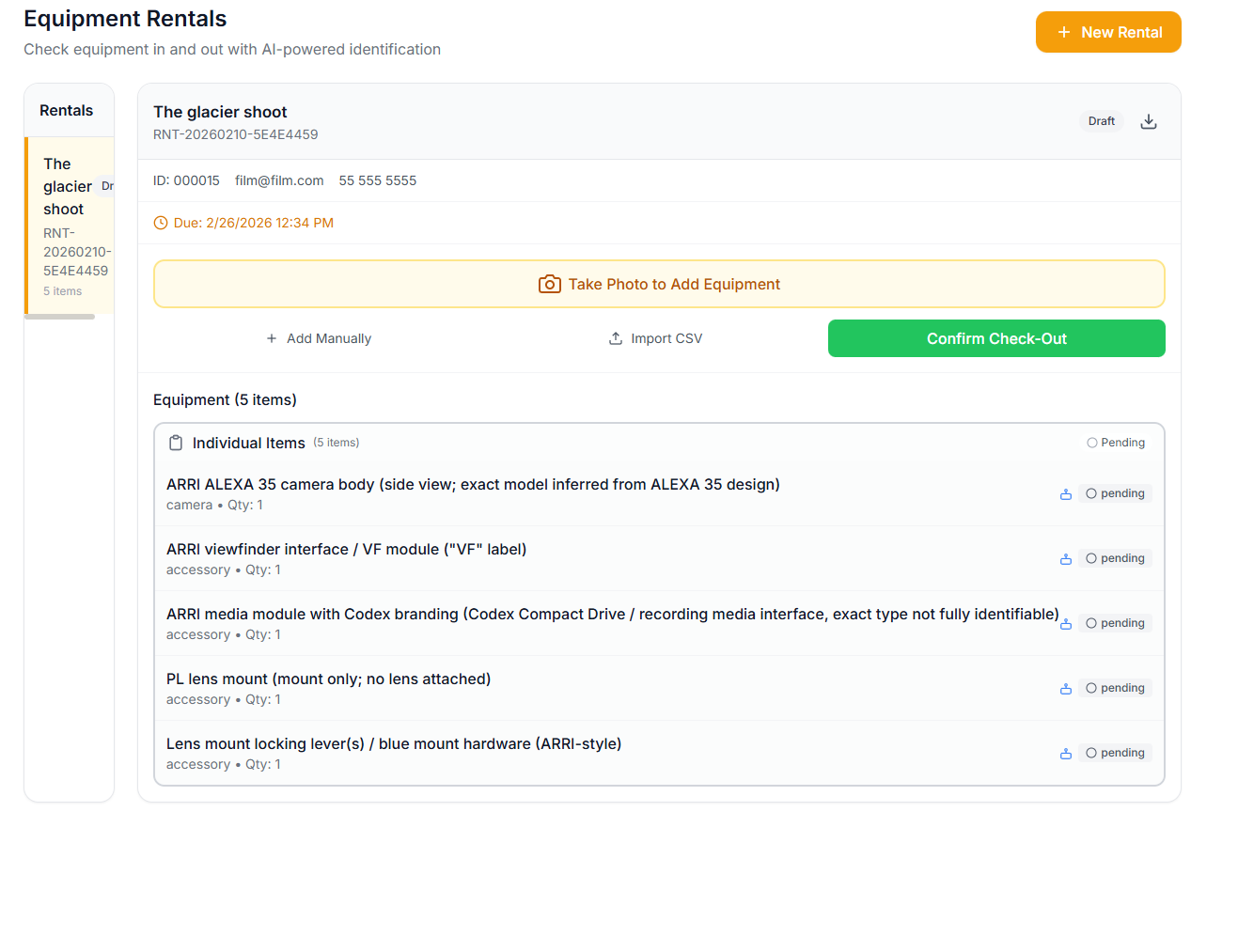This screenshot has width=1238, height=952.
Task: Click the Rentals sidebar header
Action: click(66, 111)
